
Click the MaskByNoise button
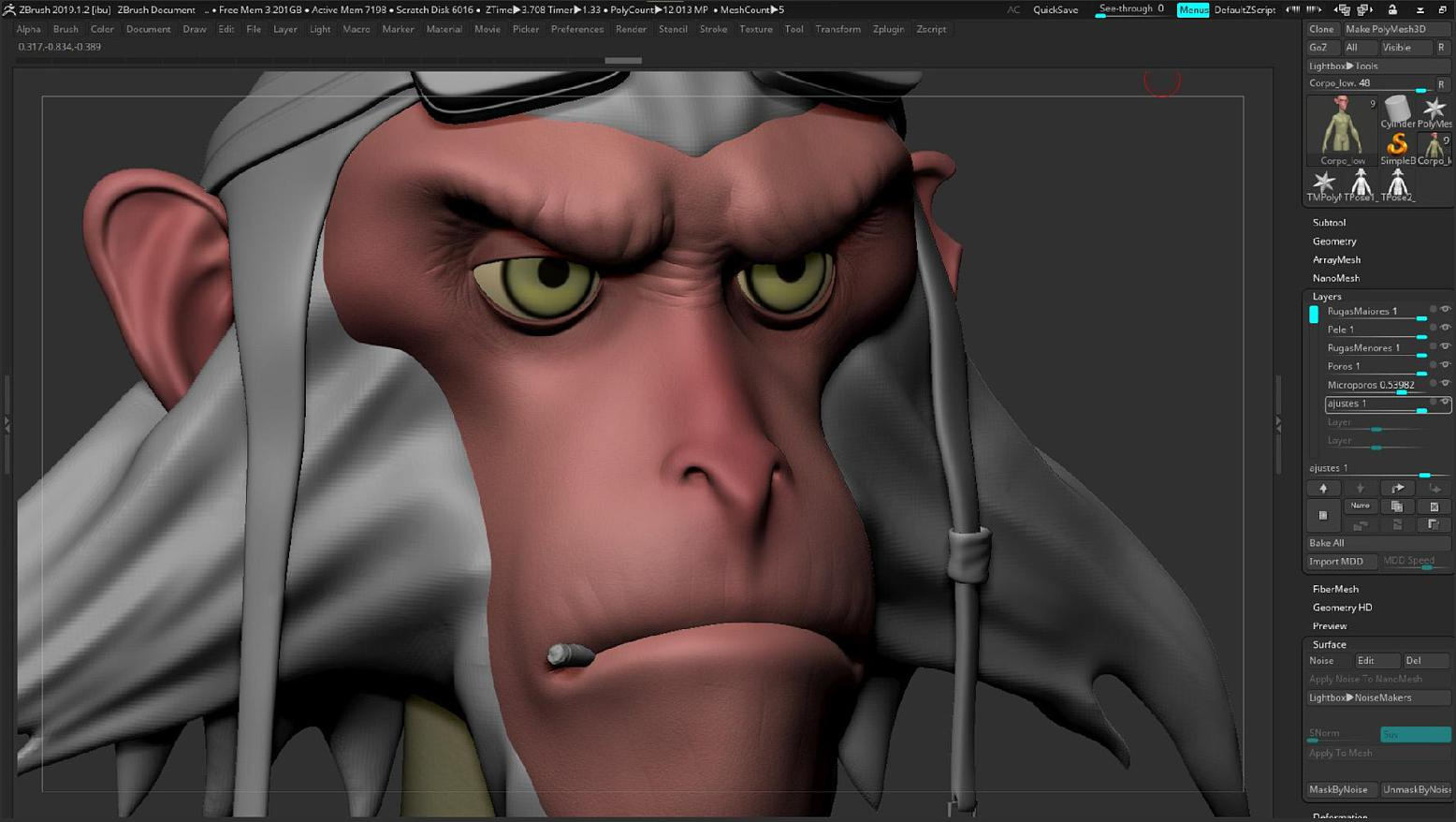point(1341,789)
